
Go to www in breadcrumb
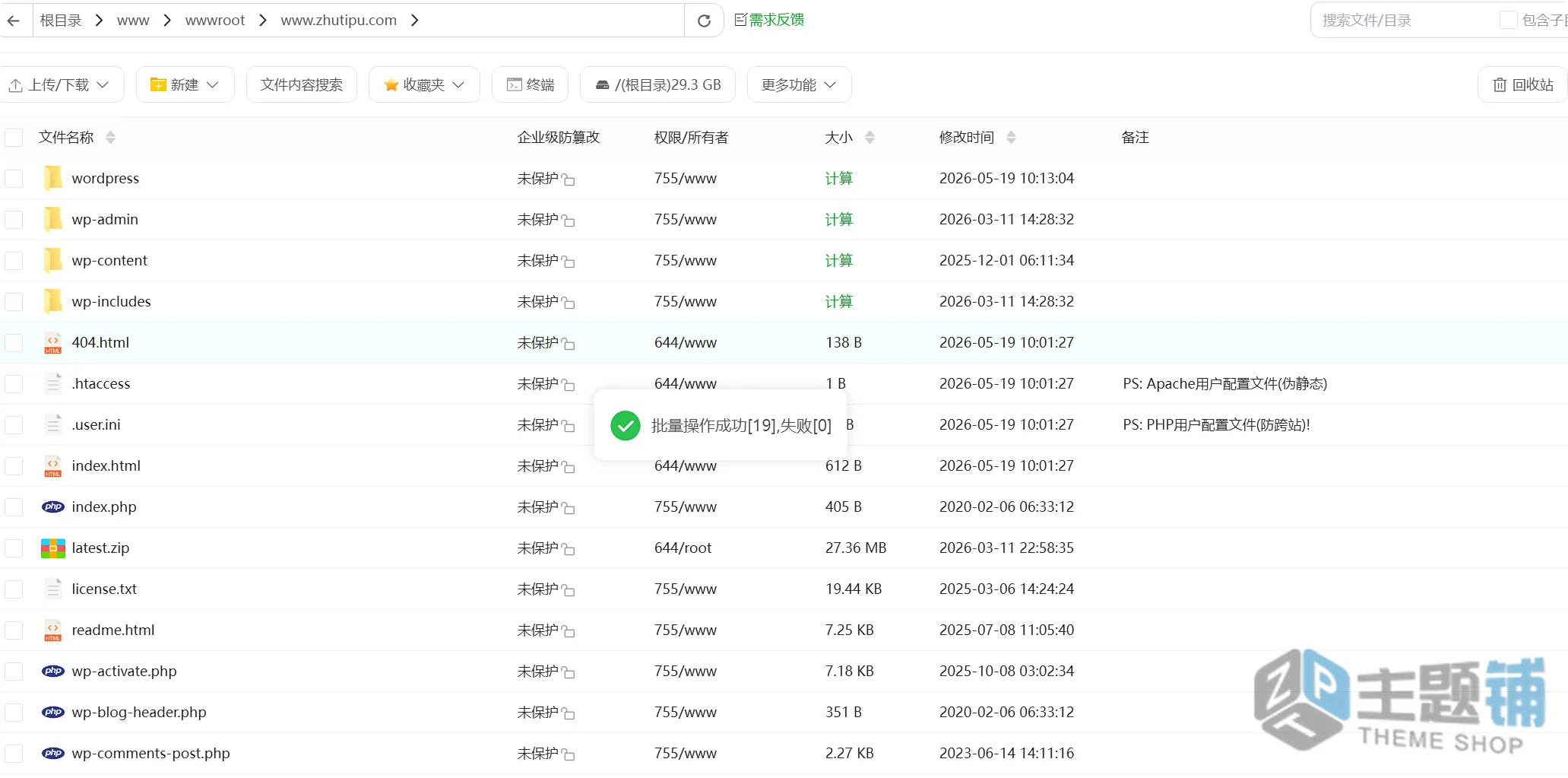[x=133, y=21]
